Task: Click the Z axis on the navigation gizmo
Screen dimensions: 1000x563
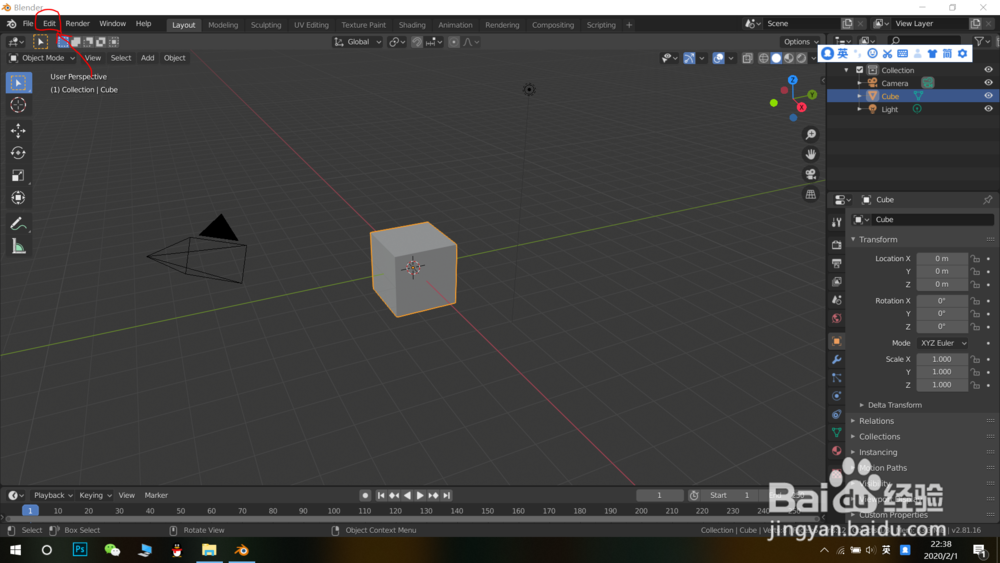Action: tap(793, 80)
